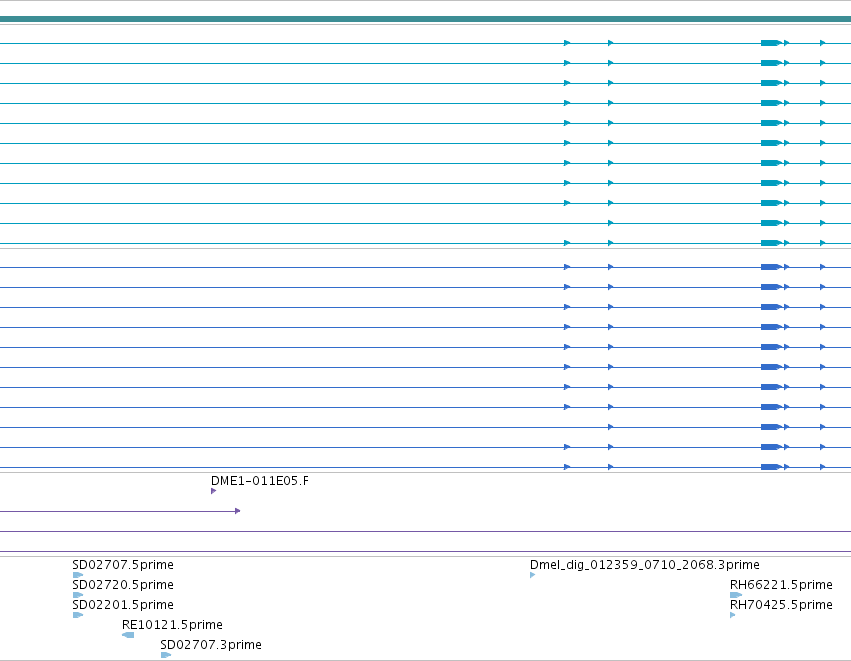Screen dimensions: 851x661
Task: Click thick exon of dark-blue transcript missing first arrowhead
Action: coord(771,427)
